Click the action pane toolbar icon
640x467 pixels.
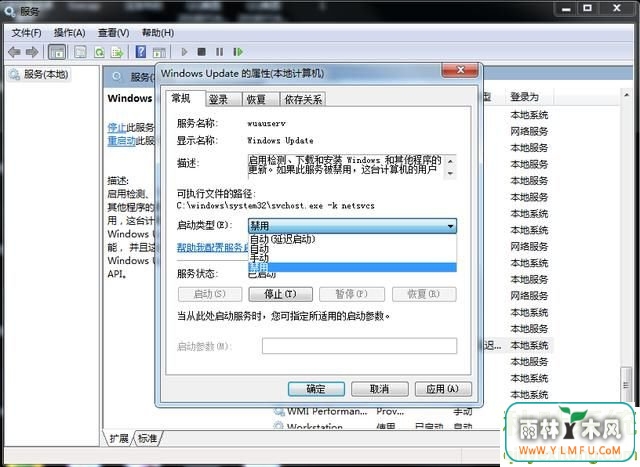(x=159, y=52)
